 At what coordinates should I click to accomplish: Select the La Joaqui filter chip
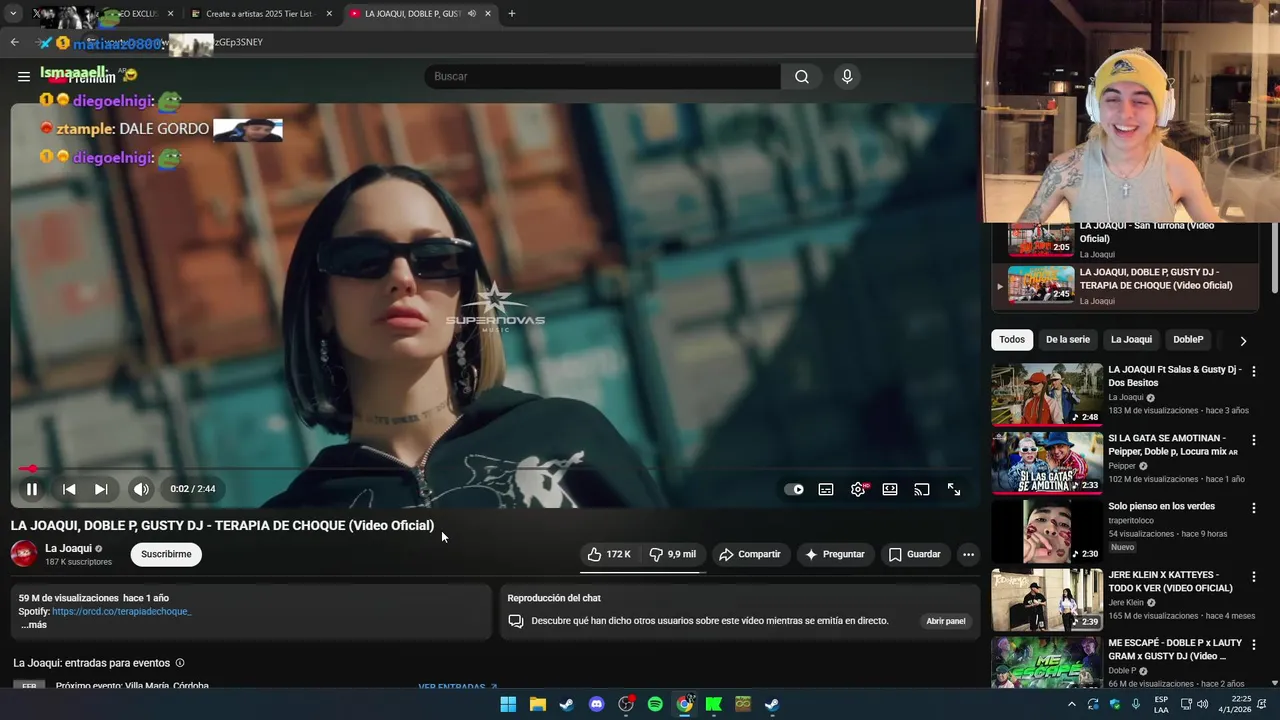click(1131, 340)
